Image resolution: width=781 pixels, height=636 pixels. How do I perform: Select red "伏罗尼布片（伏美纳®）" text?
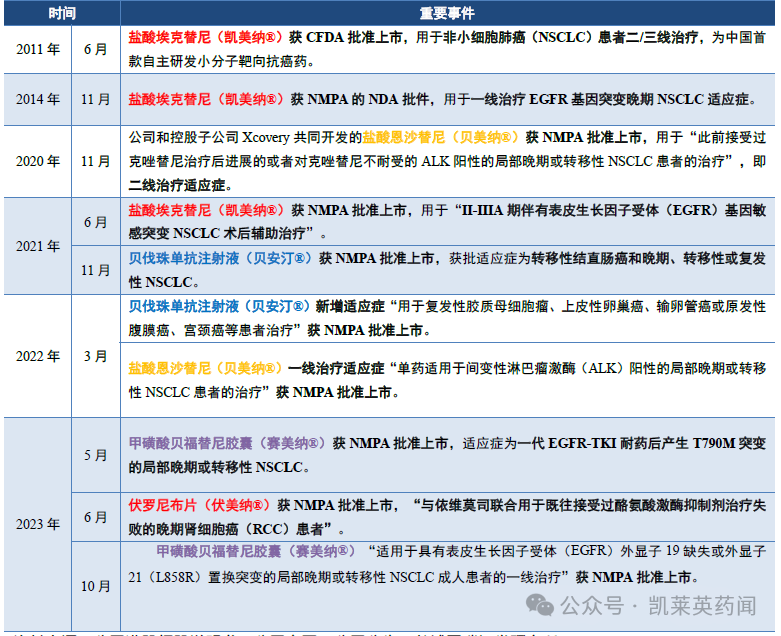(199, 505)
